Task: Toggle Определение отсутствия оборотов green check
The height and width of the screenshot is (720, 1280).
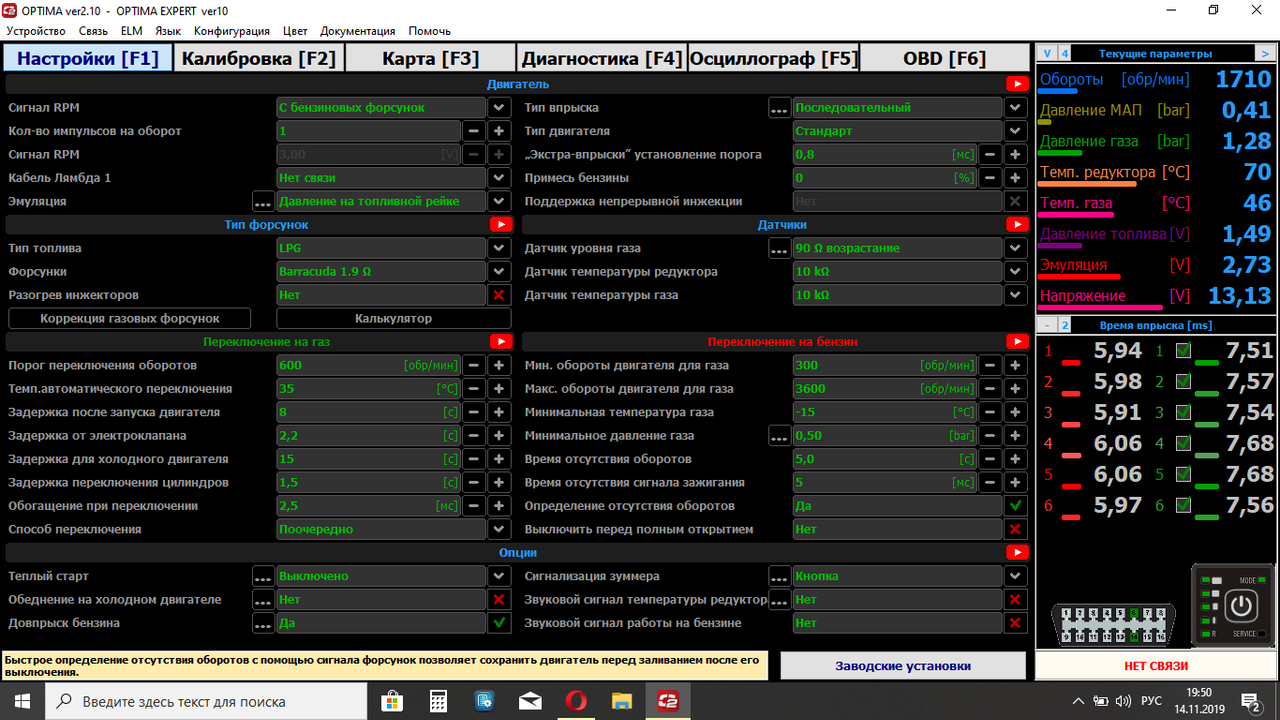Action: coord(1015,506)
